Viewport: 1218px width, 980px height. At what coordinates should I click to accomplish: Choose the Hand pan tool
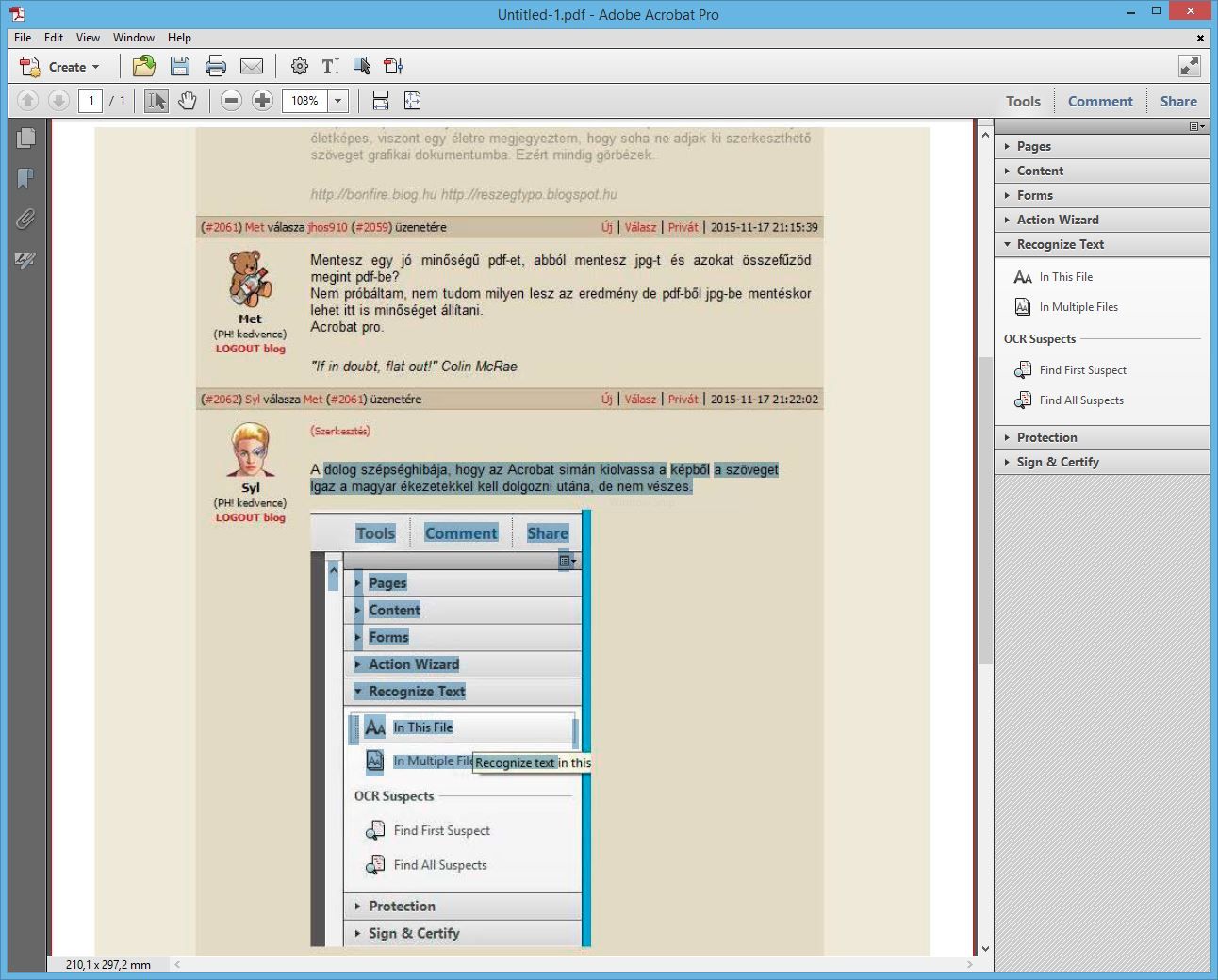point(188,100)
